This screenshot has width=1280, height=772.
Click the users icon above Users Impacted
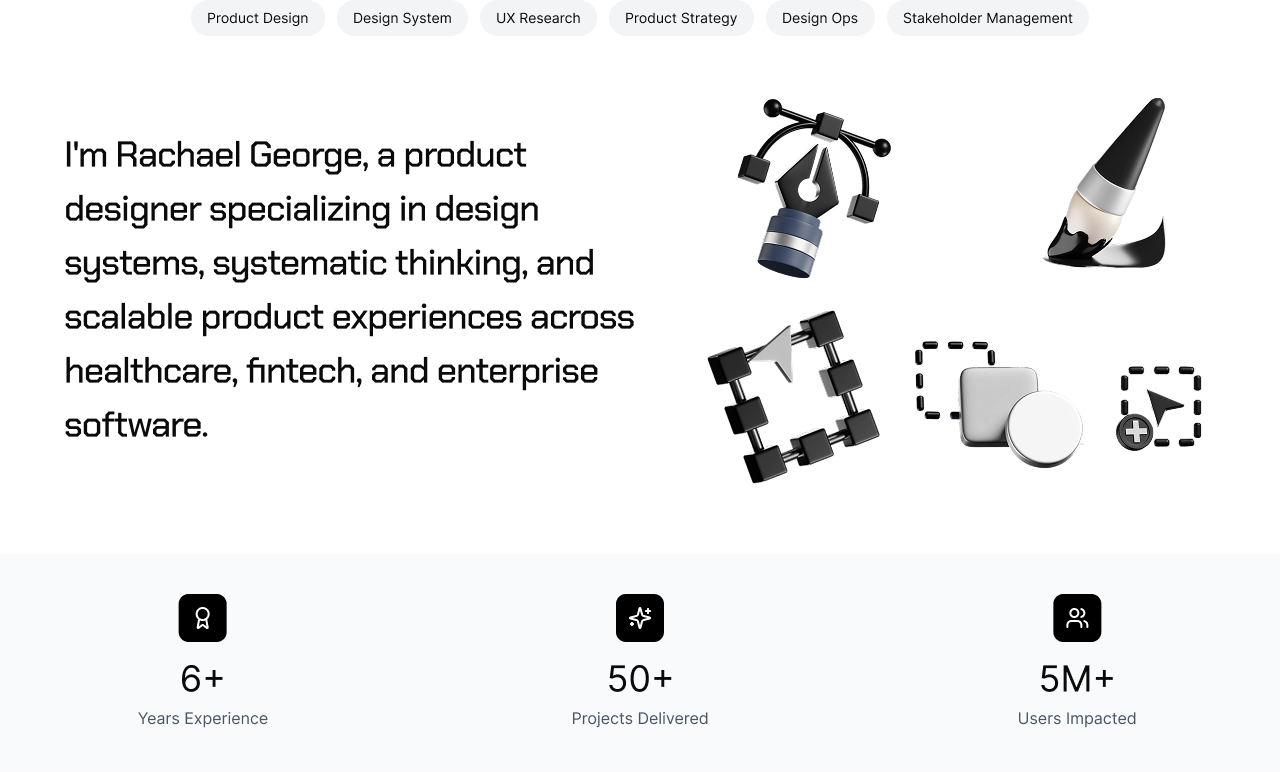coord(1077,618)
